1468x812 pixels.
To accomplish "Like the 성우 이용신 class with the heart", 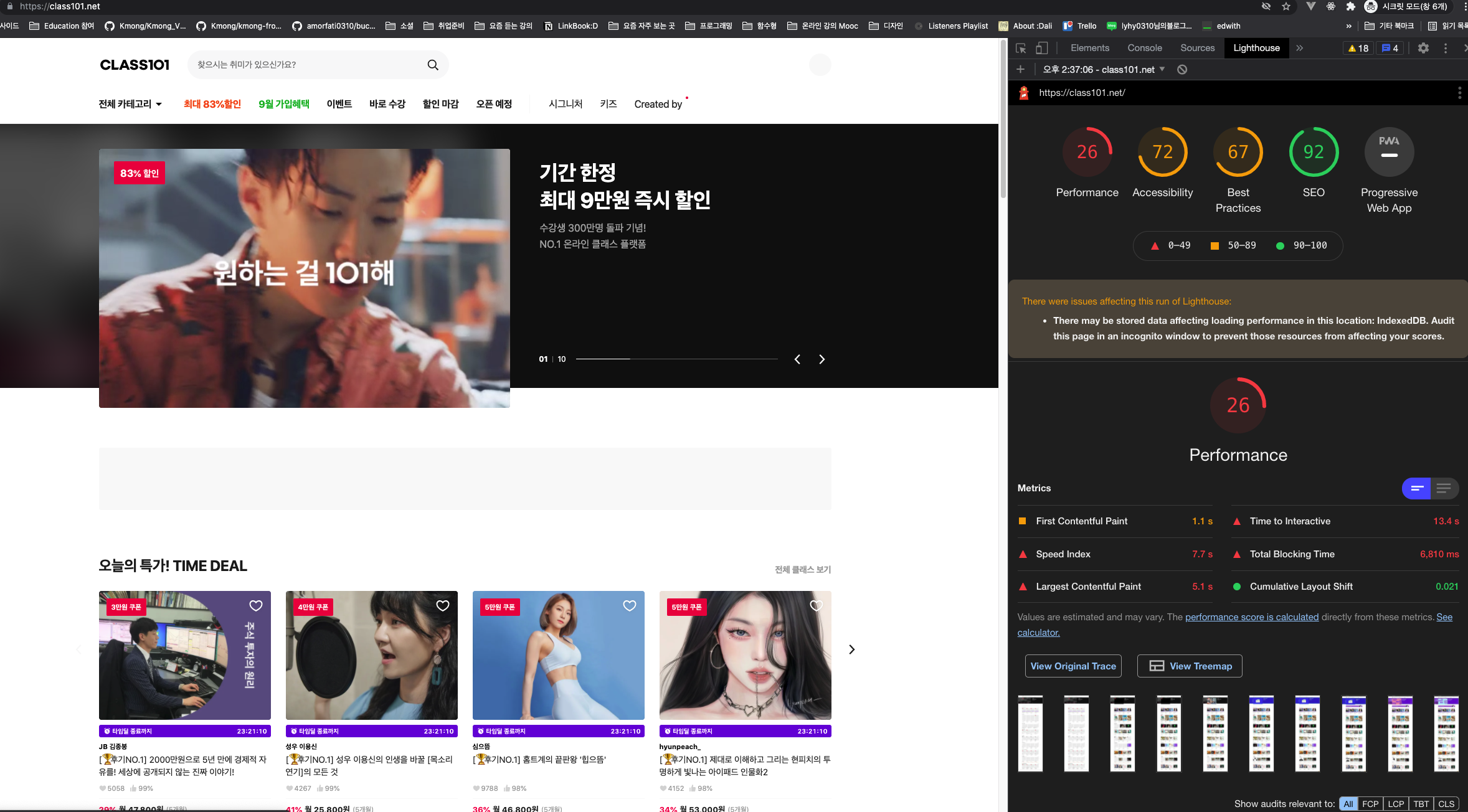I will [442, 605].
